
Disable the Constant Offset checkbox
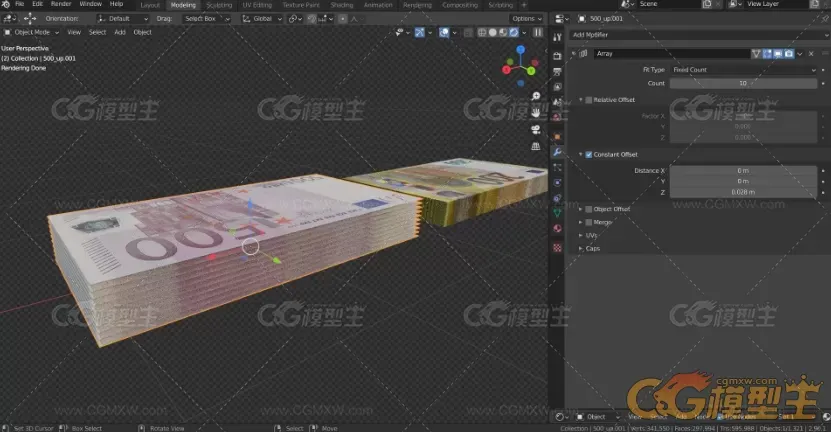pyautogui.click(x=588, y=155)
